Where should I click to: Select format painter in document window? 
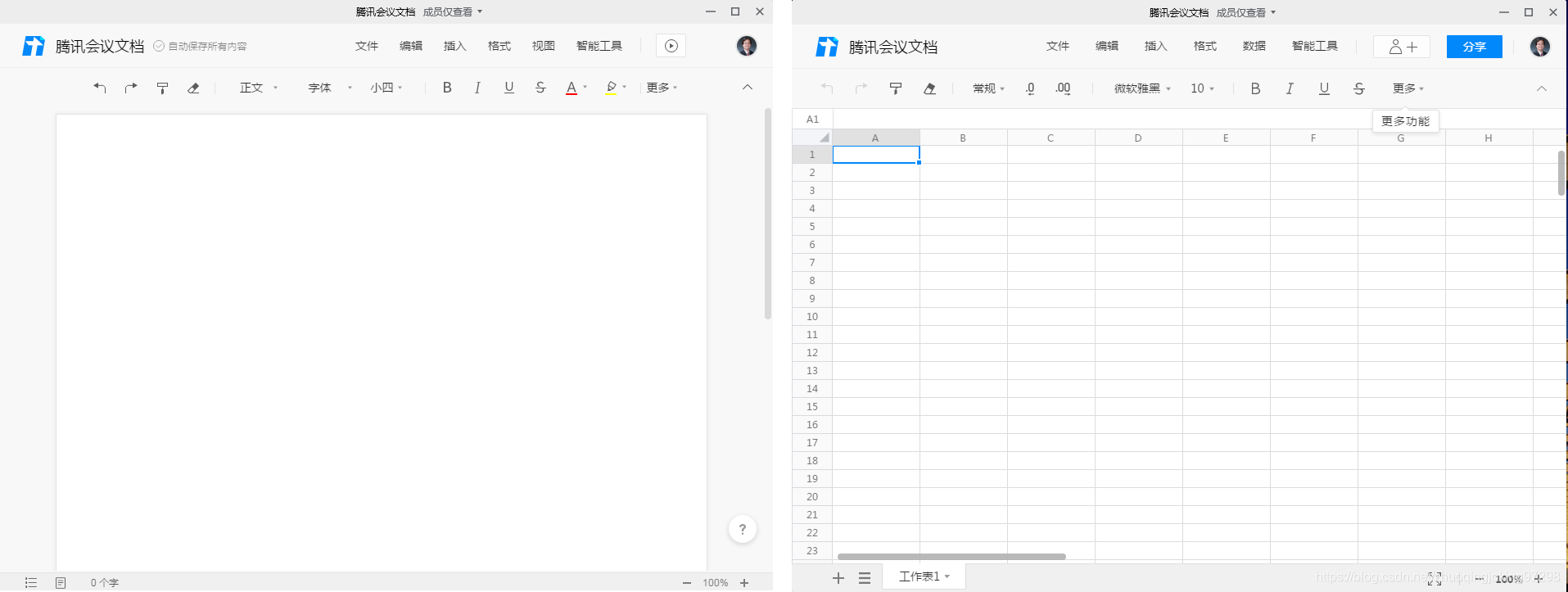pyautogui.click(x=162, y=88)
